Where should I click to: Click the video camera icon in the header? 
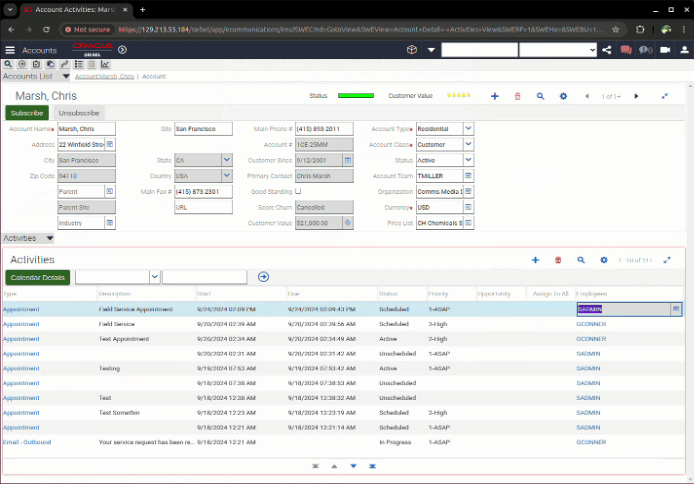point(665,50)
